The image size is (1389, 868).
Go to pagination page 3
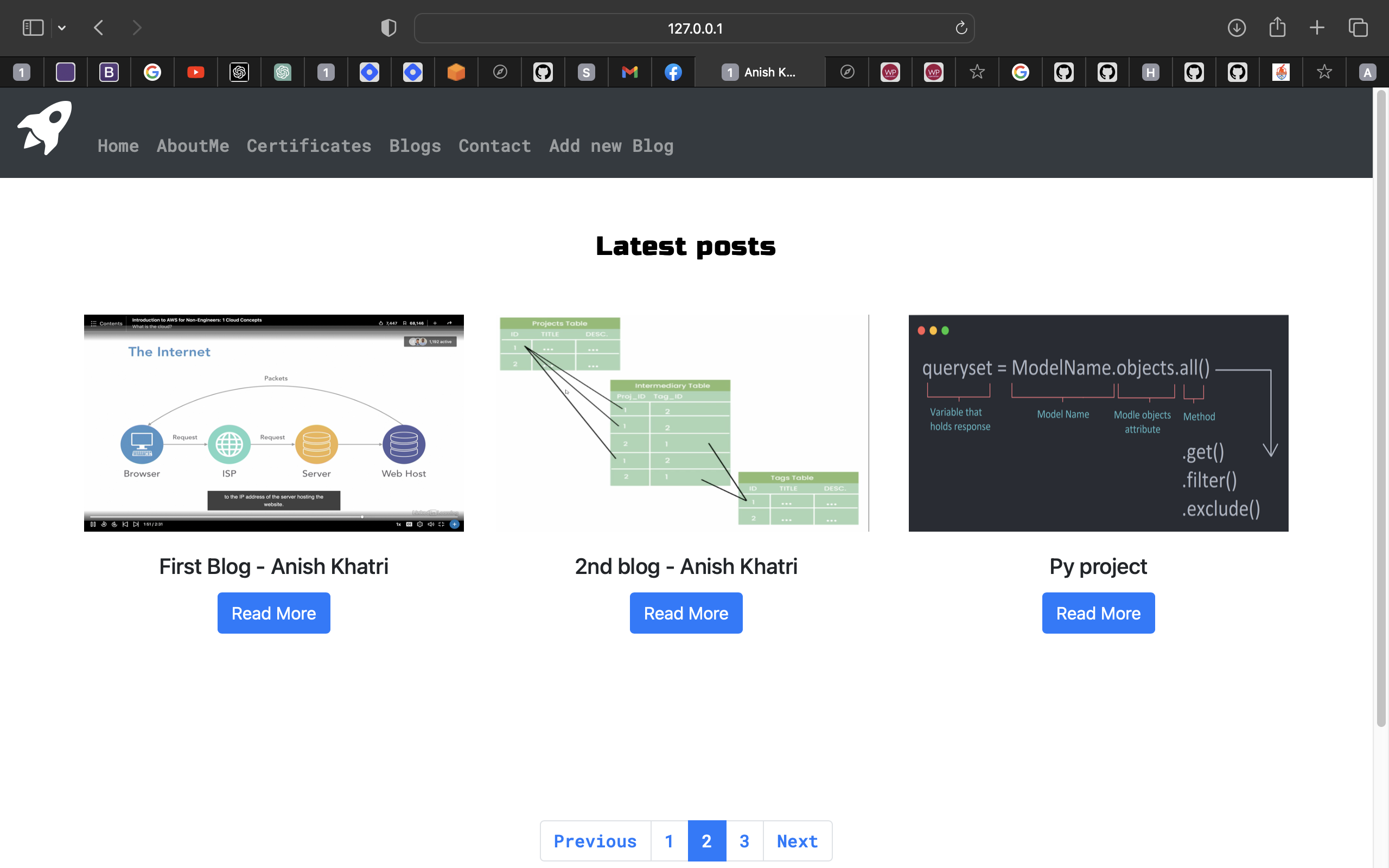(x=744, y=841)
